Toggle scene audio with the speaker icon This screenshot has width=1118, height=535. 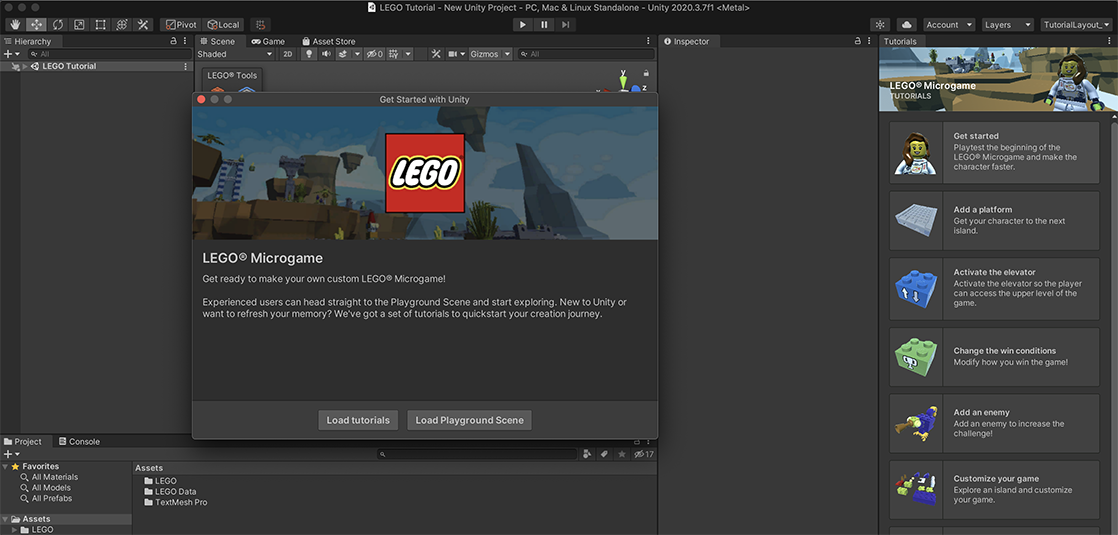(326, 54)
